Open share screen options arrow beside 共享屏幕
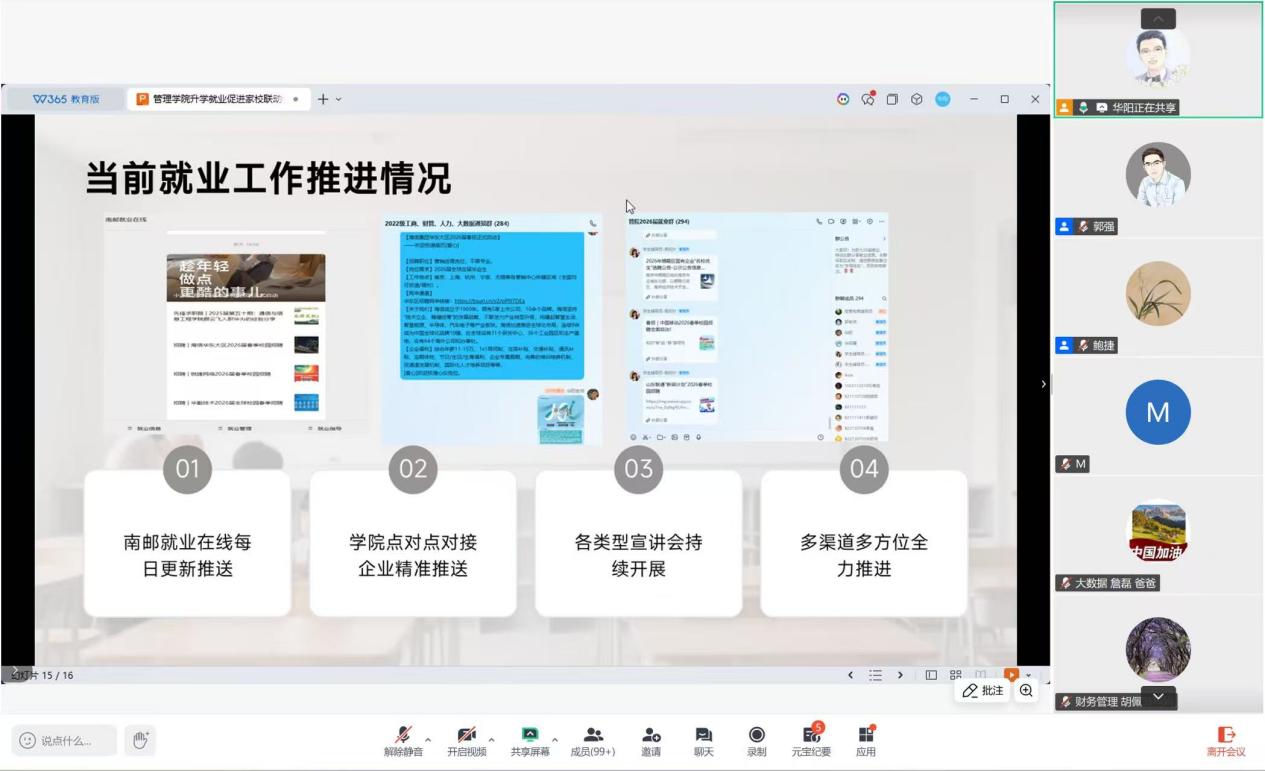The height and width of the screenshot is (771, 1265). pyautogui.click(x=556, y=740)
